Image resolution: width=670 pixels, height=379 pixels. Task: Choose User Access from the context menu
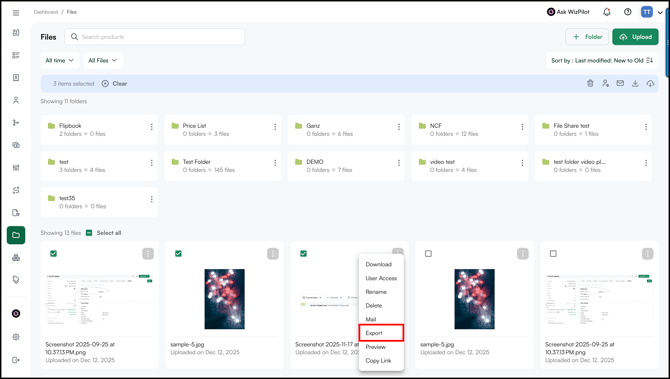pyautogui.click(x=381, y=278)
